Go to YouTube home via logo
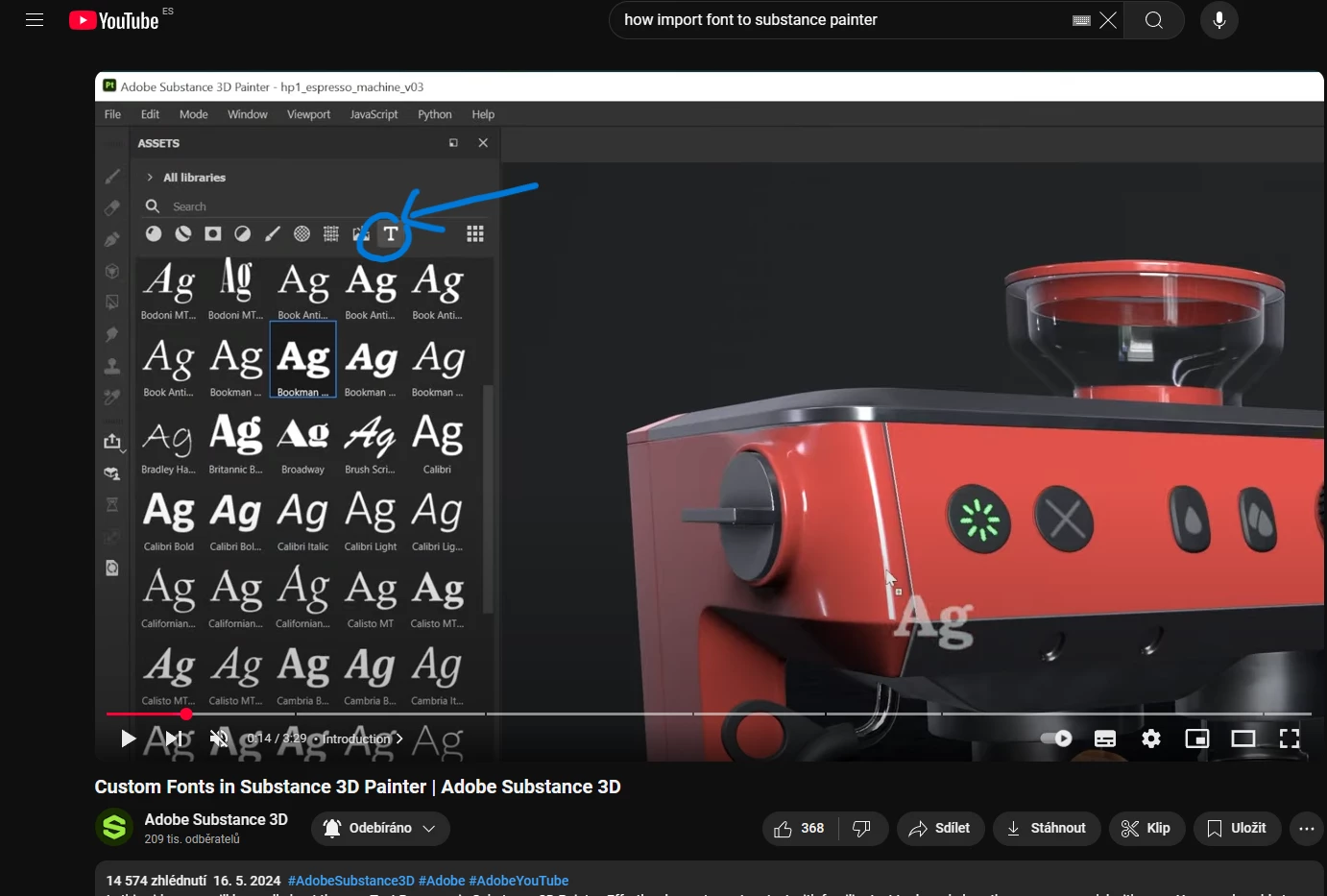This screenshot has width=1327, height=896. pyautogui.click(x=114, y=20)
